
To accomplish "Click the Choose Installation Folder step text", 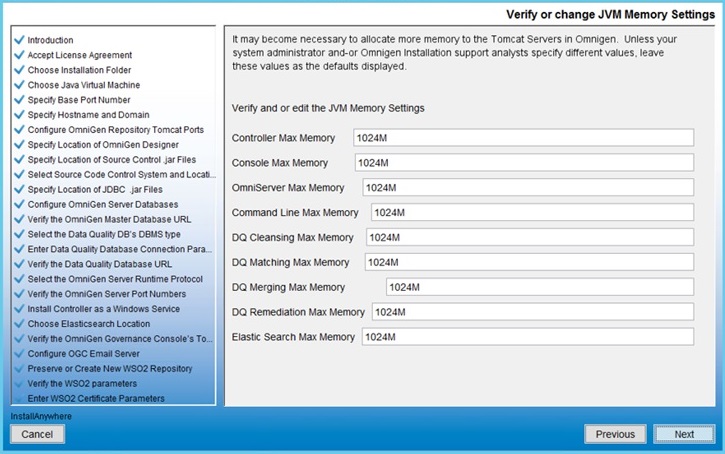I will click(79, 70).
